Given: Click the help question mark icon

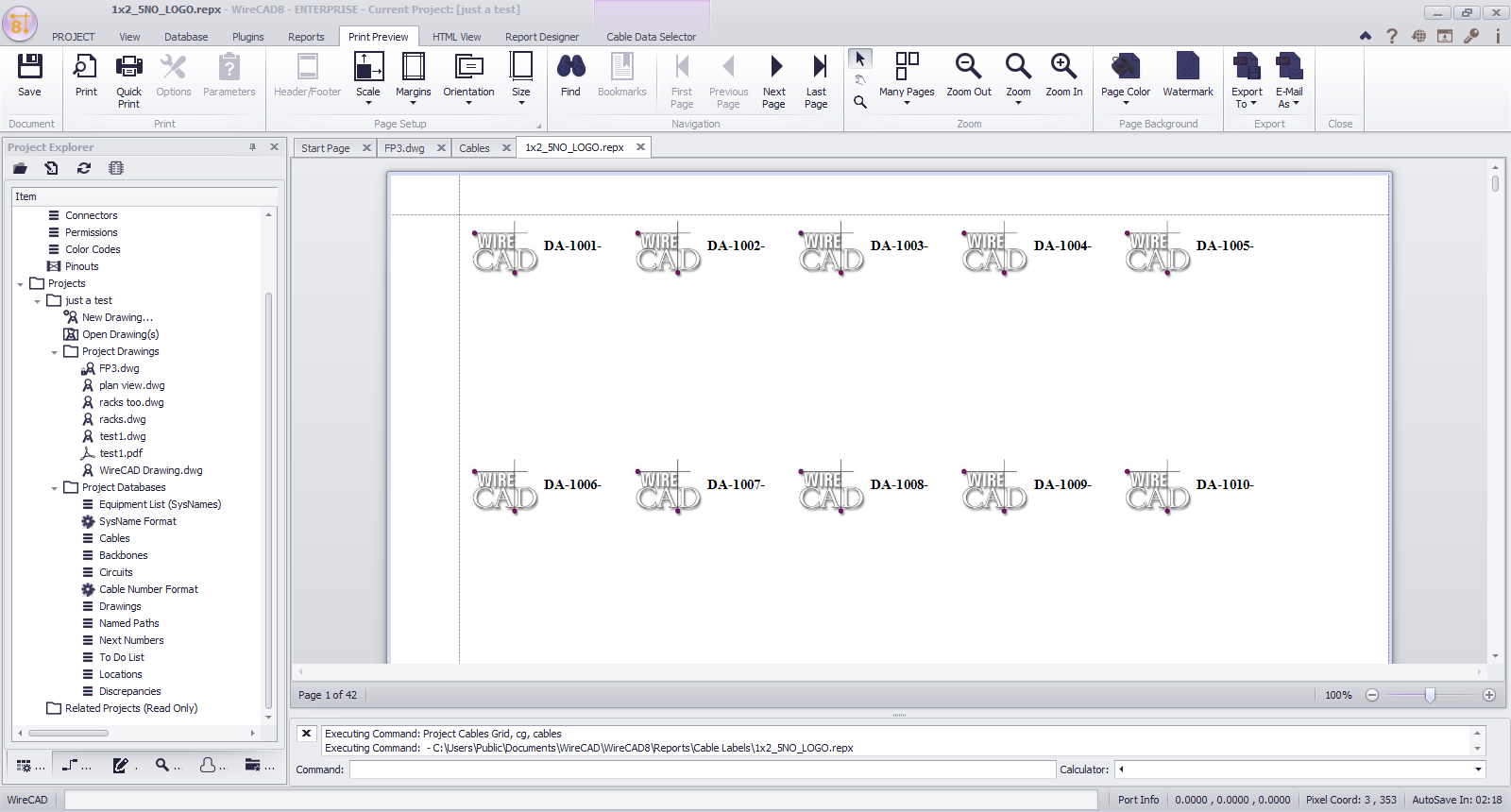Looking at the screenshot, I should (x=1391, y=36).
